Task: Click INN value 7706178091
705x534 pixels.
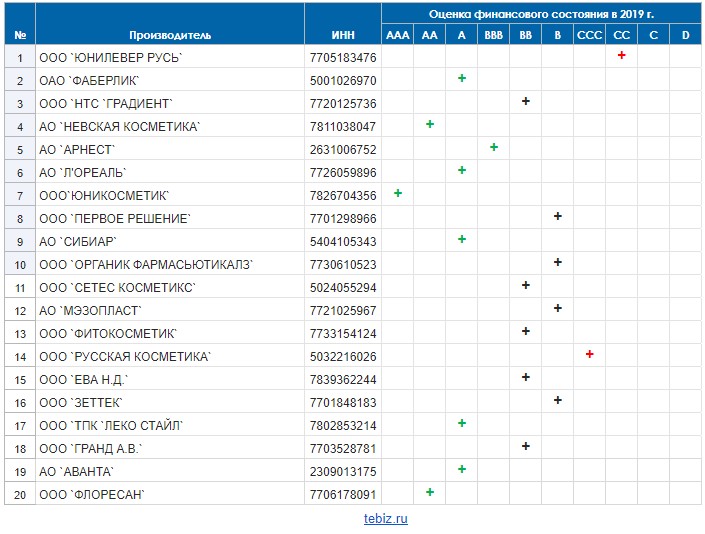Action: click(x=343, y=494)
